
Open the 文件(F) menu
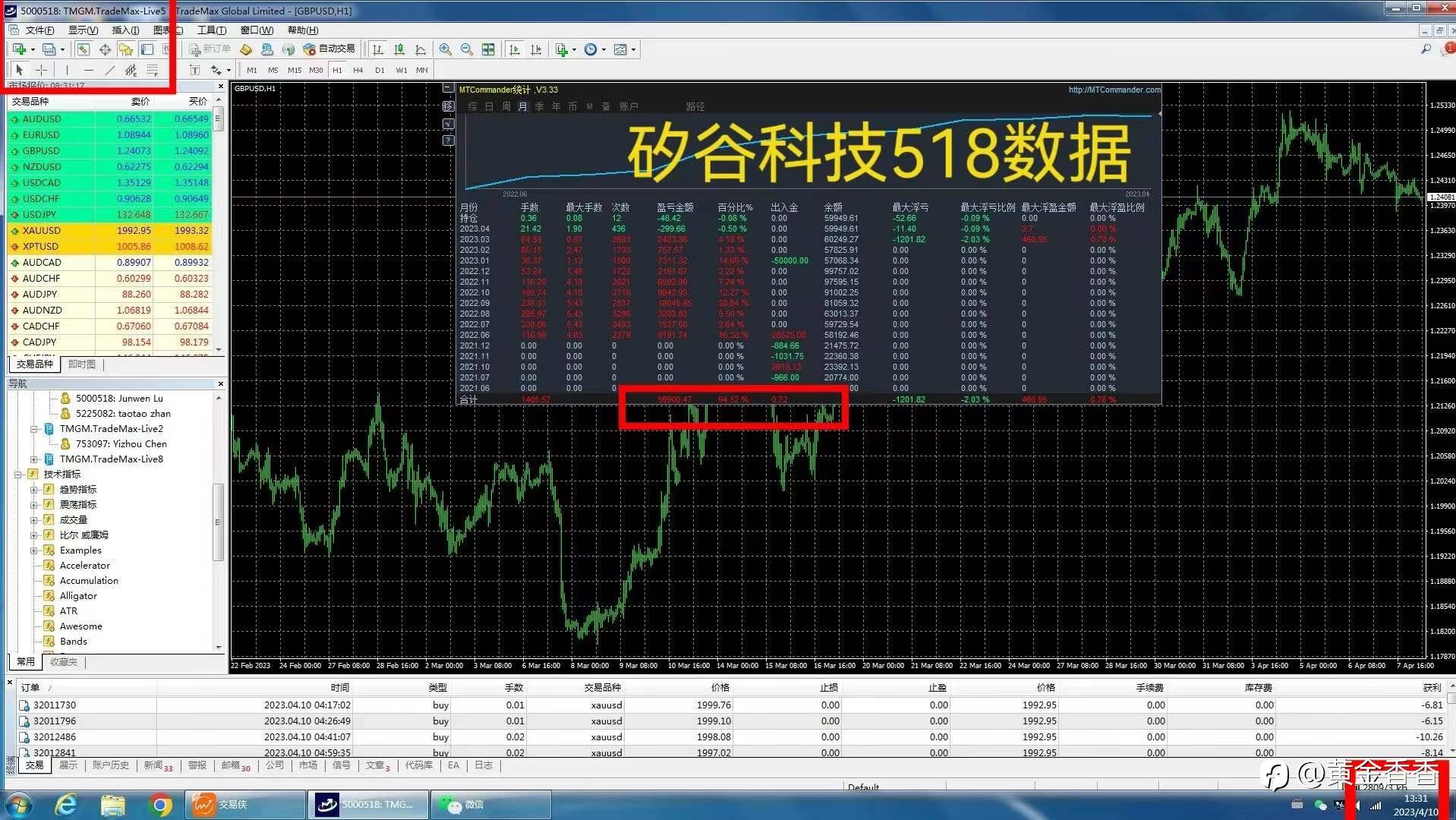(39, 30)
